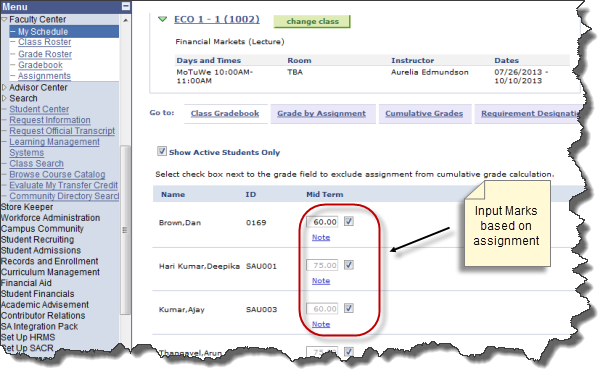Open Class Search link
This screenshot has width=615, height=385.
tap(36, 163)
